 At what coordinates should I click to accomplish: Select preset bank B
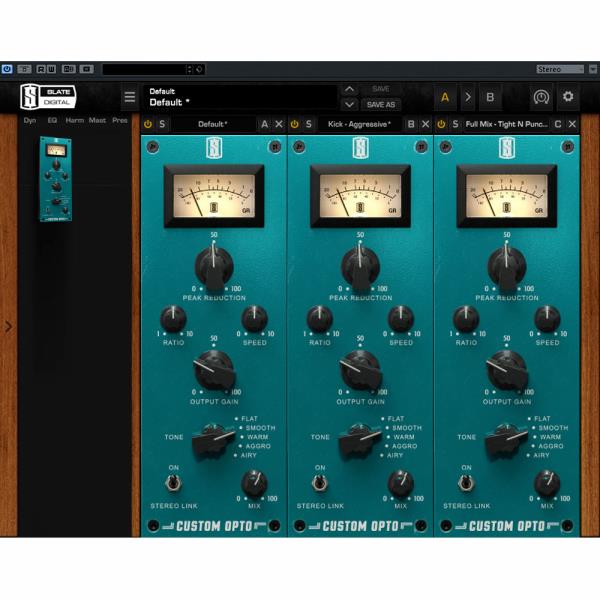click(x=490, y=97)
